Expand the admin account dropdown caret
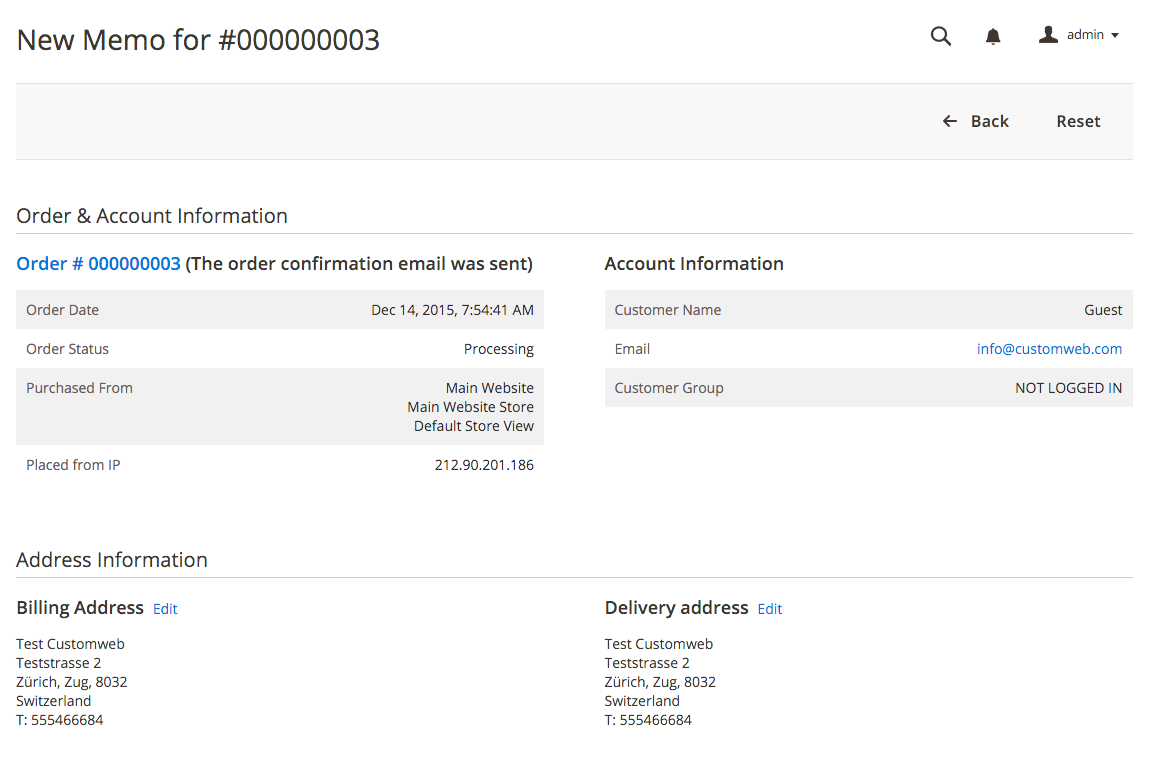Screen dimensions: 1162x778 click(1115, 36)
